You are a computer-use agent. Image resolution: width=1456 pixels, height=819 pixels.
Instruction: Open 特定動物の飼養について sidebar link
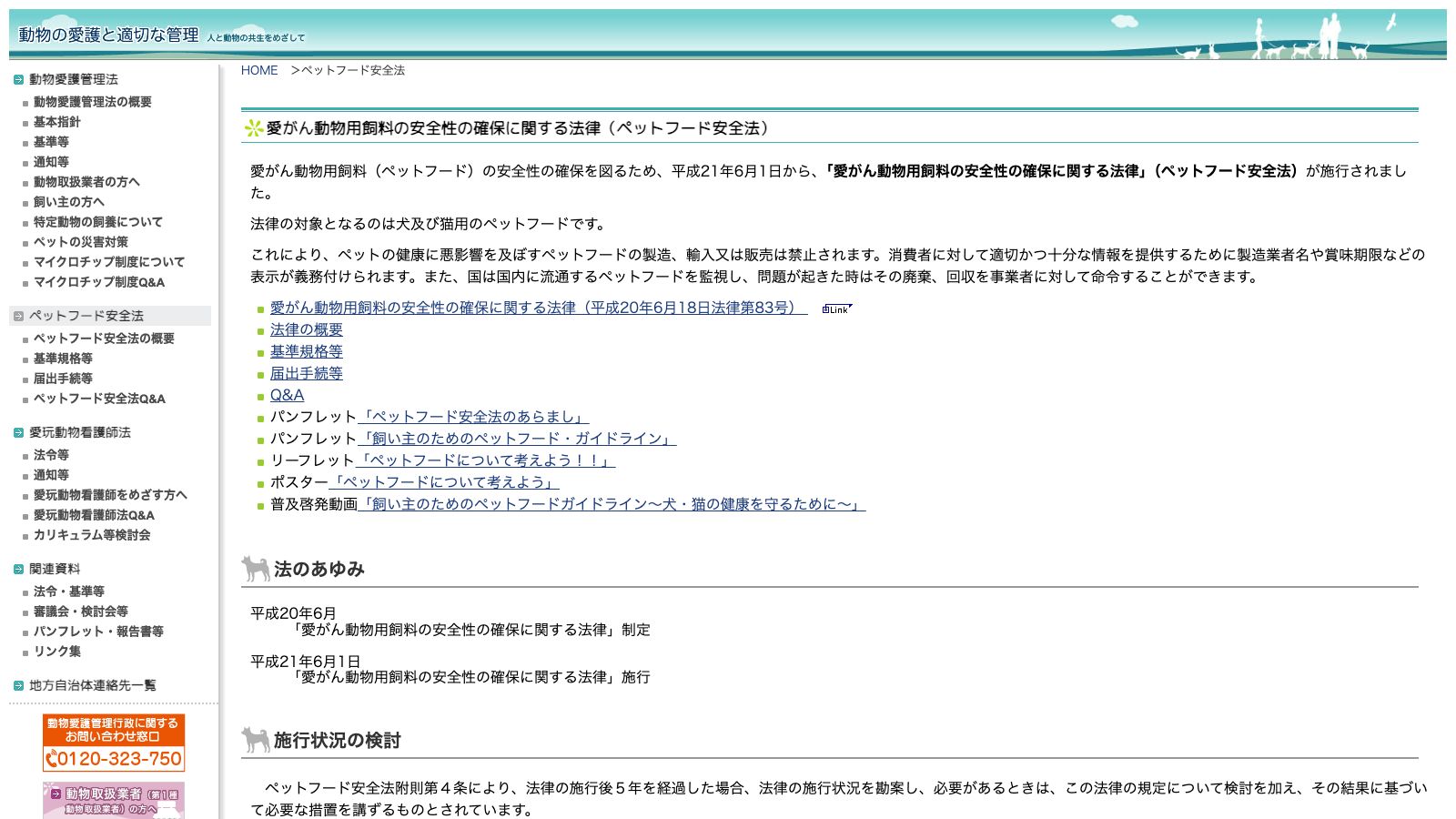[x=97, y=222]
